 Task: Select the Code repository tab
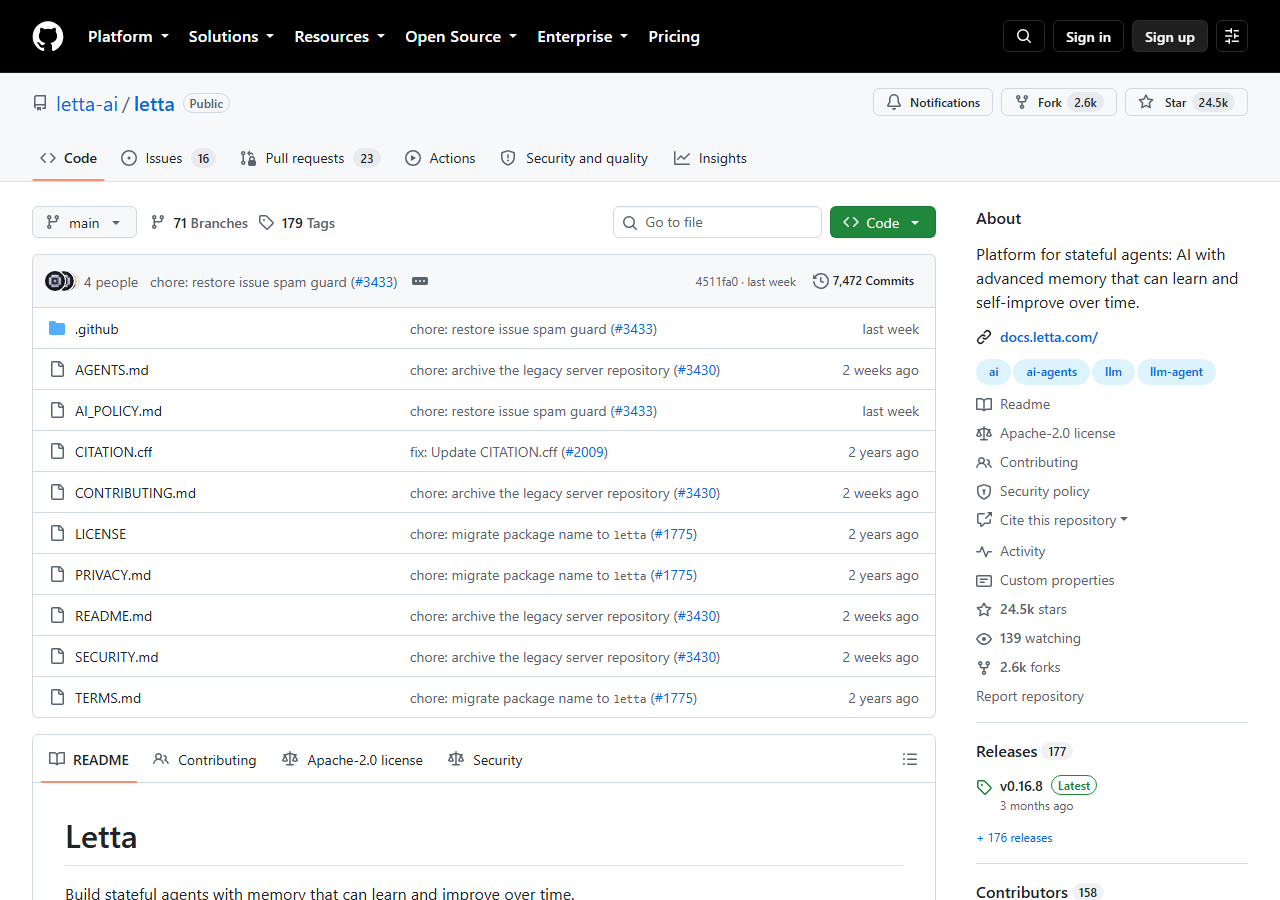(x=68, y=158)
